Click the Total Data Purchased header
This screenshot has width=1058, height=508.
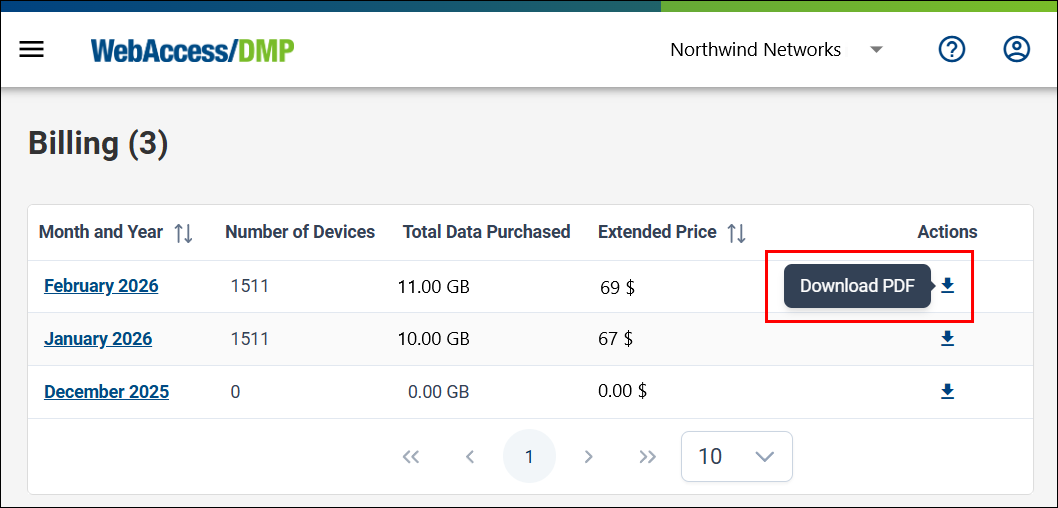486,232
